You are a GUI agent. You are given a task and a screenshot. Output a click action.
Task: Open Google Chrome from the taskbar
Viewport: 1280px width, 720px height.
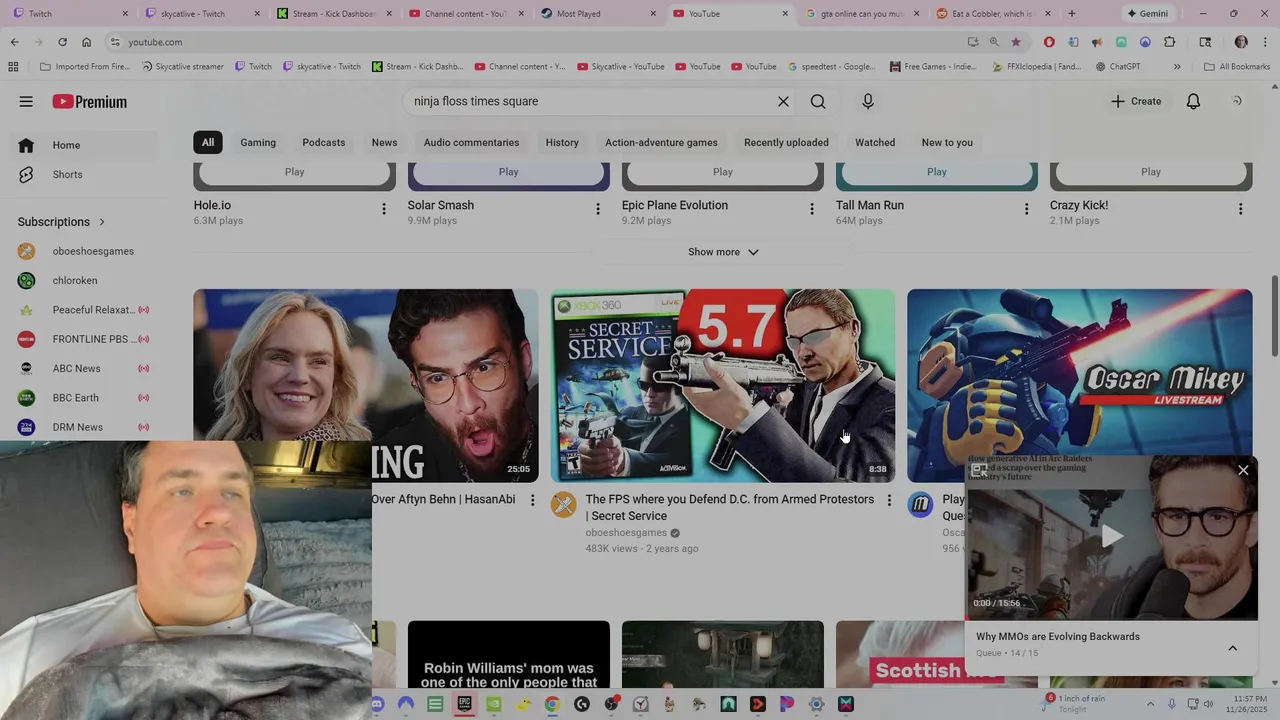(552, 704)
